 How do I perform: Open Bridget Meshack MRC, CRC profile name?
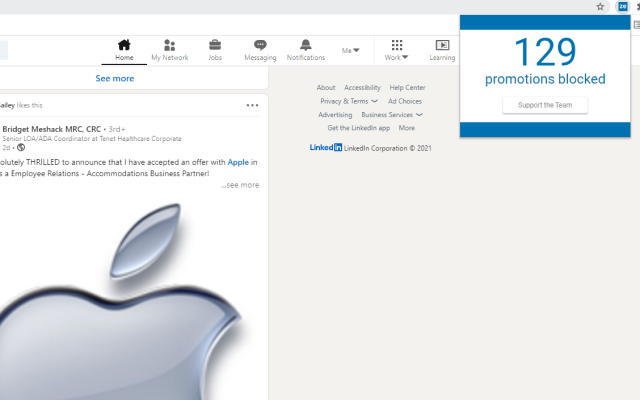52,129
